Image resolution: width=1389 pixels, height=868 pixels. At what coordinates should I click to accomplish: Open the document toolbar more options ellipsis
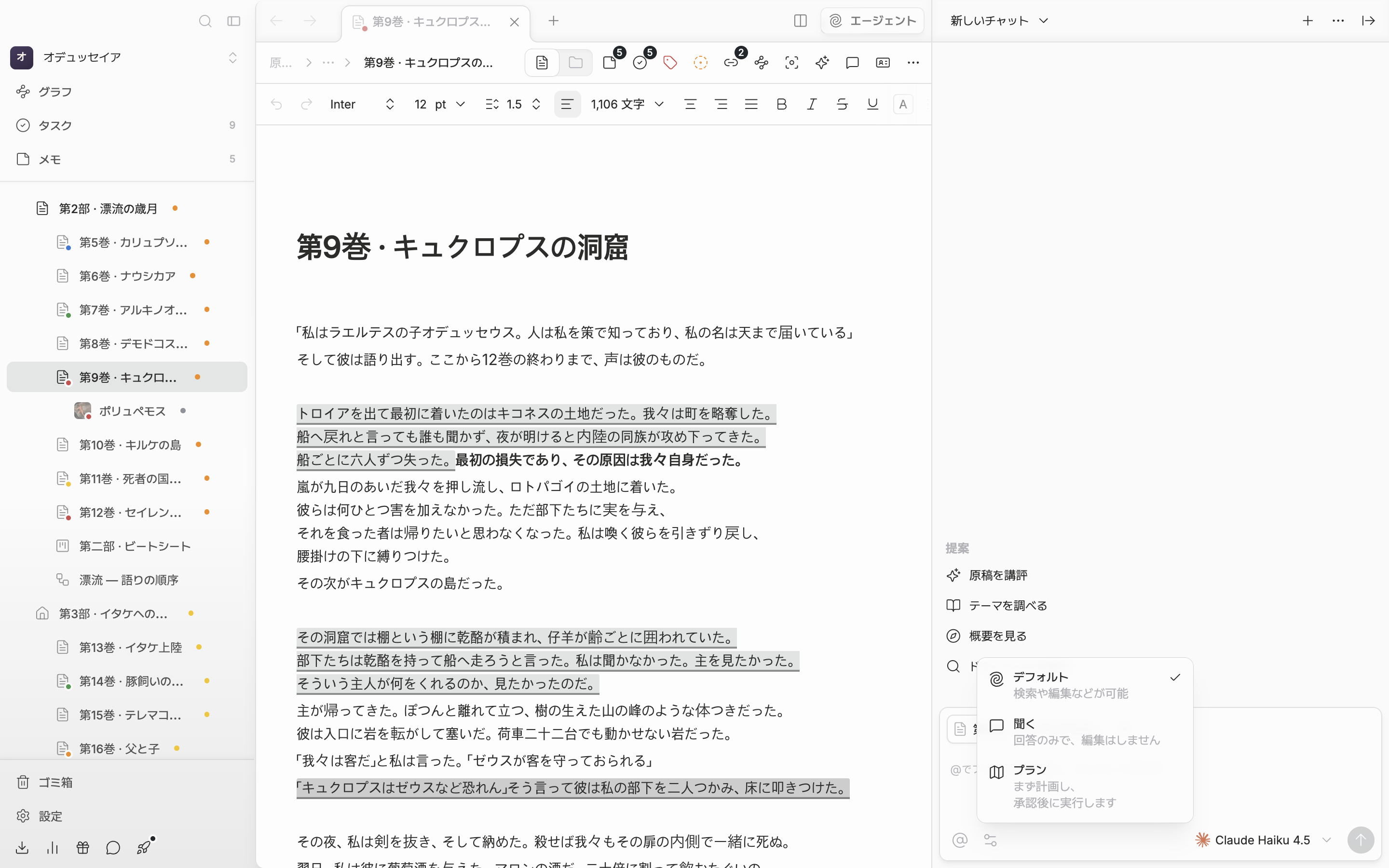(x=913, y=63)
